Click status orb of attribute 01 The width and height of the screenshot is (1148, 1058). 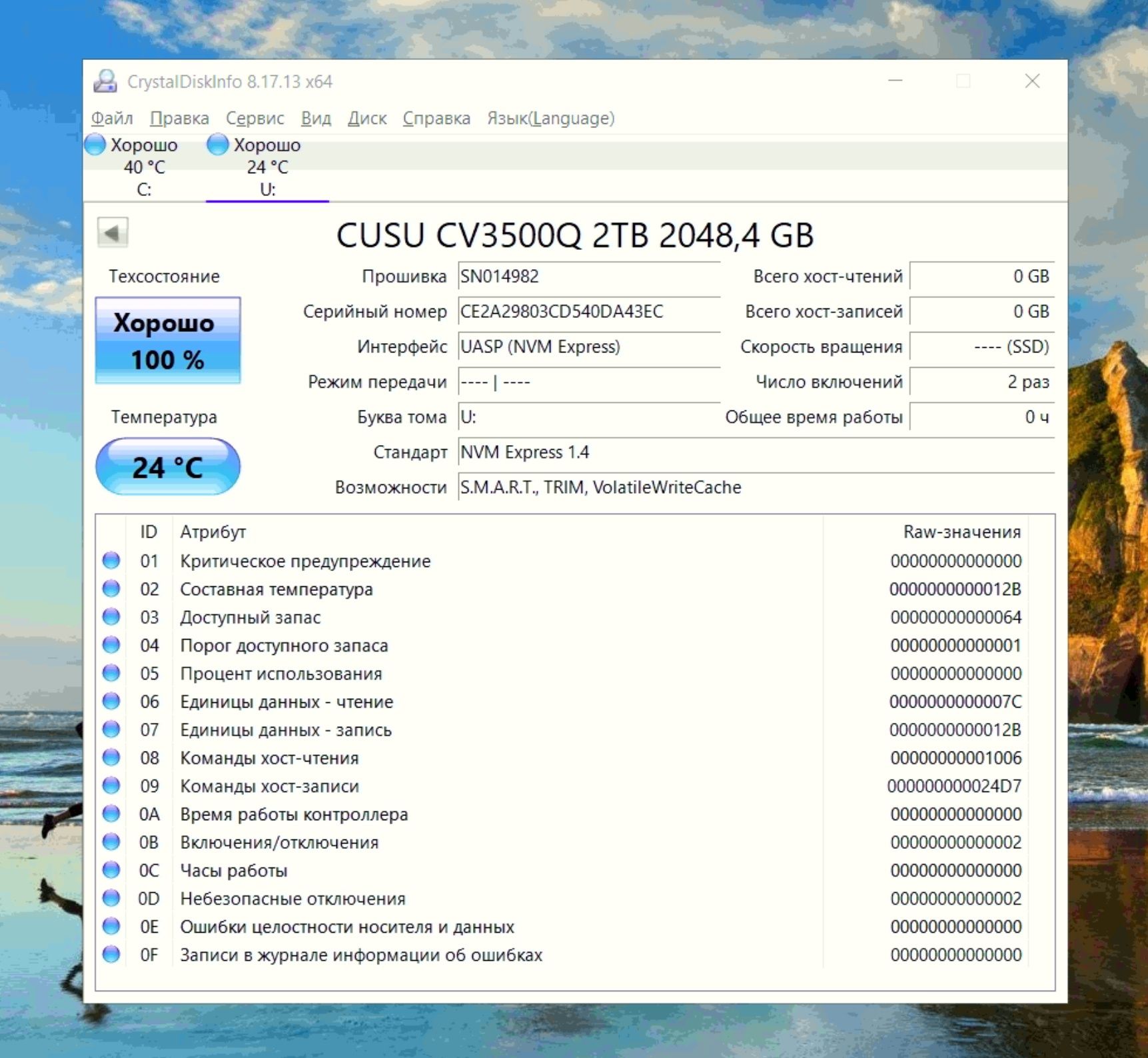(111, 560)
